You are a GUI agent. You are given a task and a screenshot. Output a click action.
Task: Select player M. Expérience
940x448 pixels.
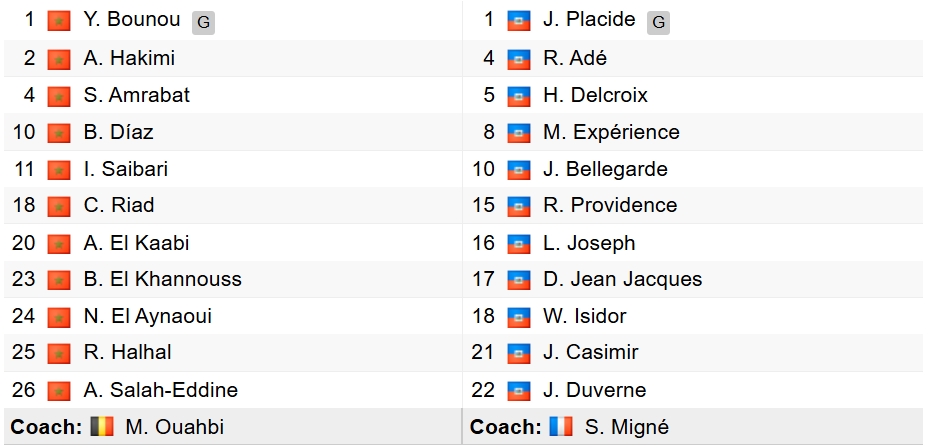[611, 132]
